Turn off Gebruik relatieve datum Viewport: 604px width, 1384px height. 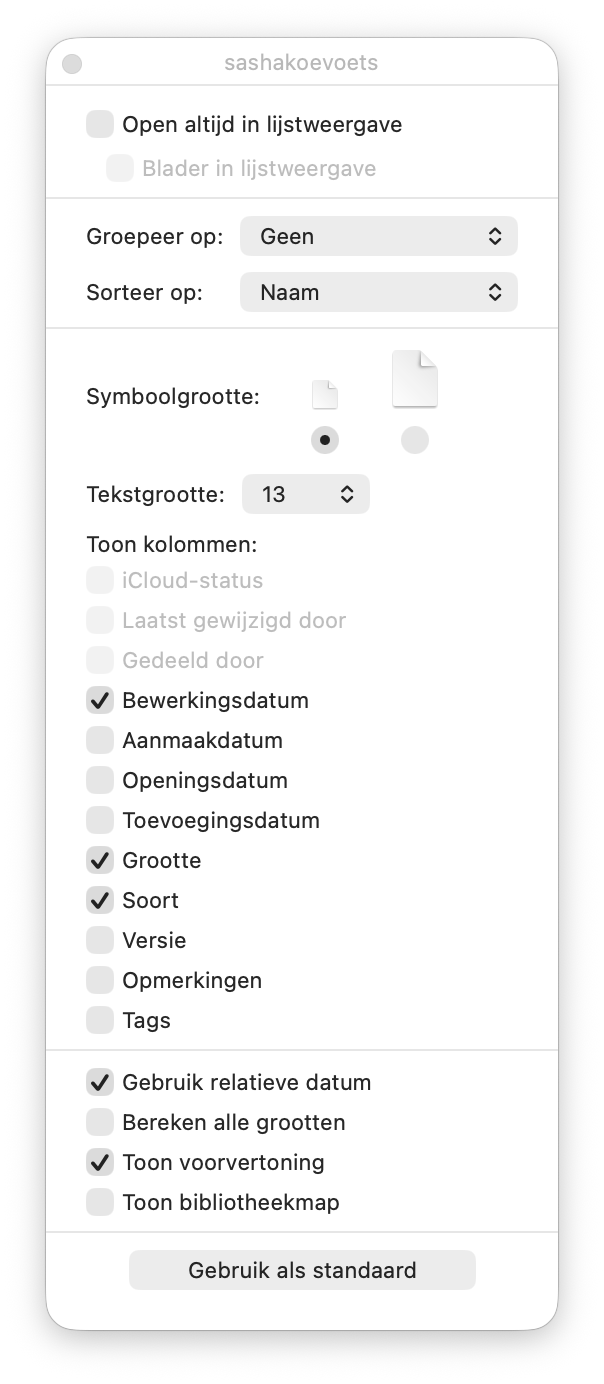click(x=100, y=1083)
